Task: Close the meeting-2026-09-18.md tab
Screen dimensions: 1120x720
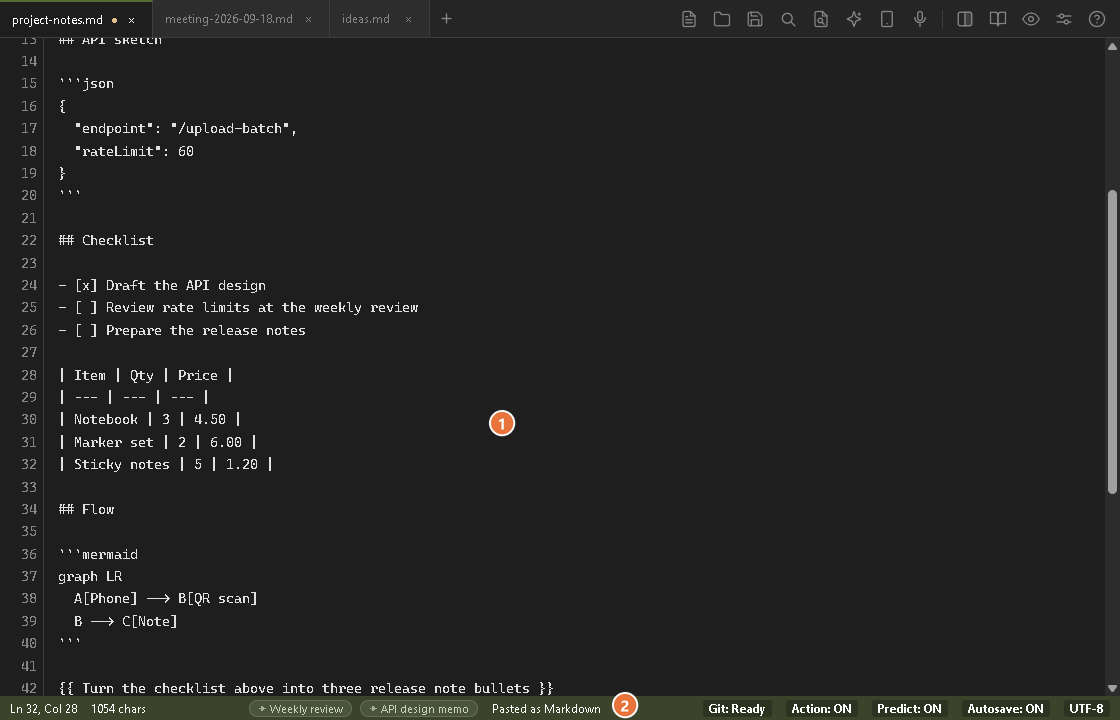Action: (x=309, y=19)
